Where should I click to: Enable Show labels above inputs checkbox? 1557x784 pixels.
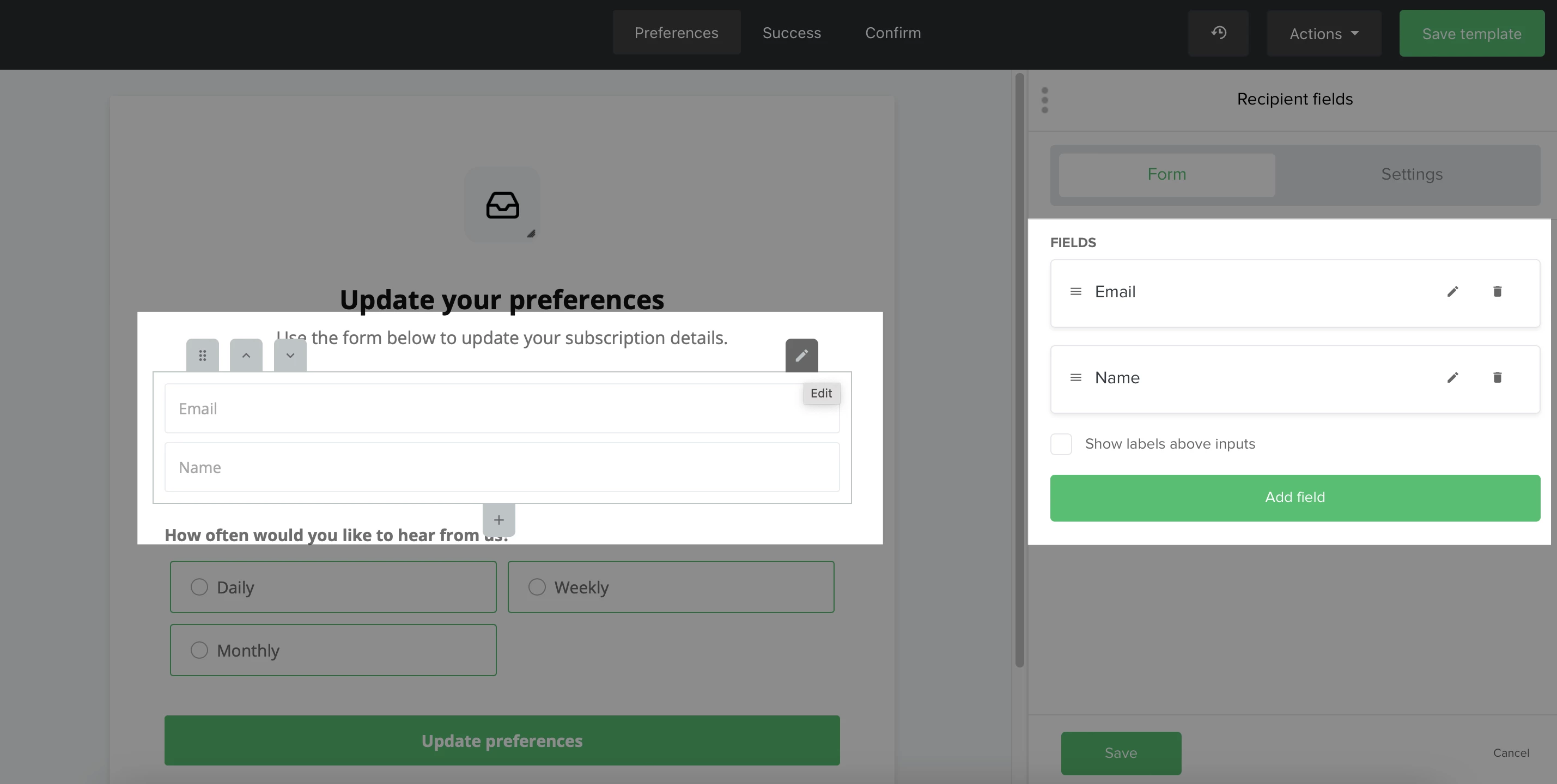pos(1061,444)
